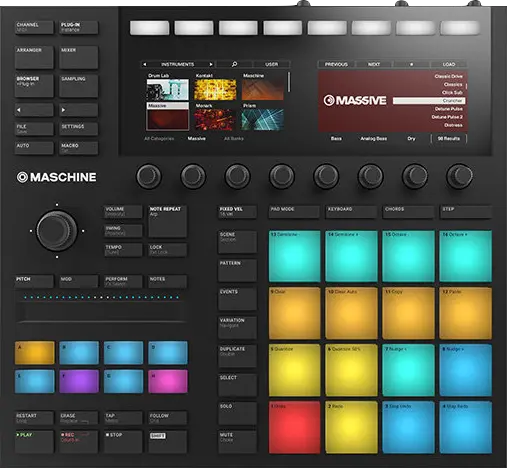Click the USER button on the display

coord(272,64)
